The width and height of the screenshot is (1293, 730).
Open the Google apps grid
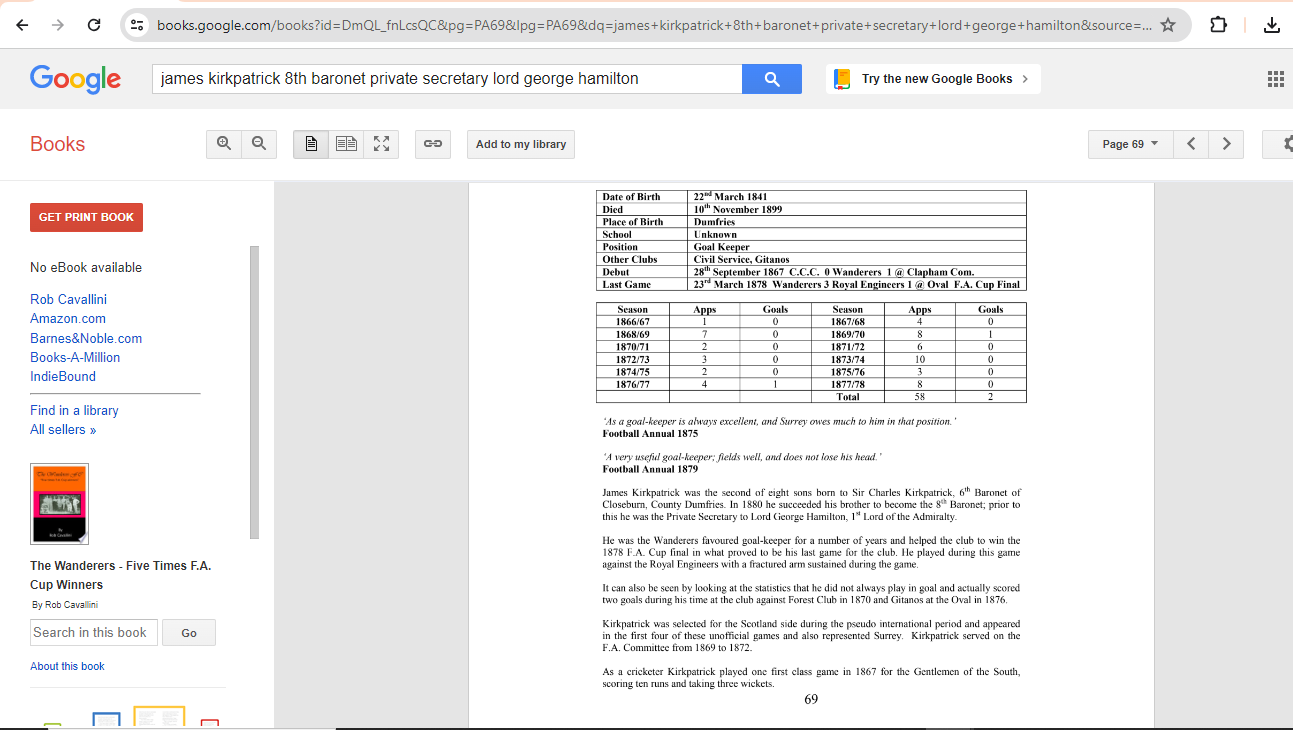pyautogui.click(x=1276, y=79)
